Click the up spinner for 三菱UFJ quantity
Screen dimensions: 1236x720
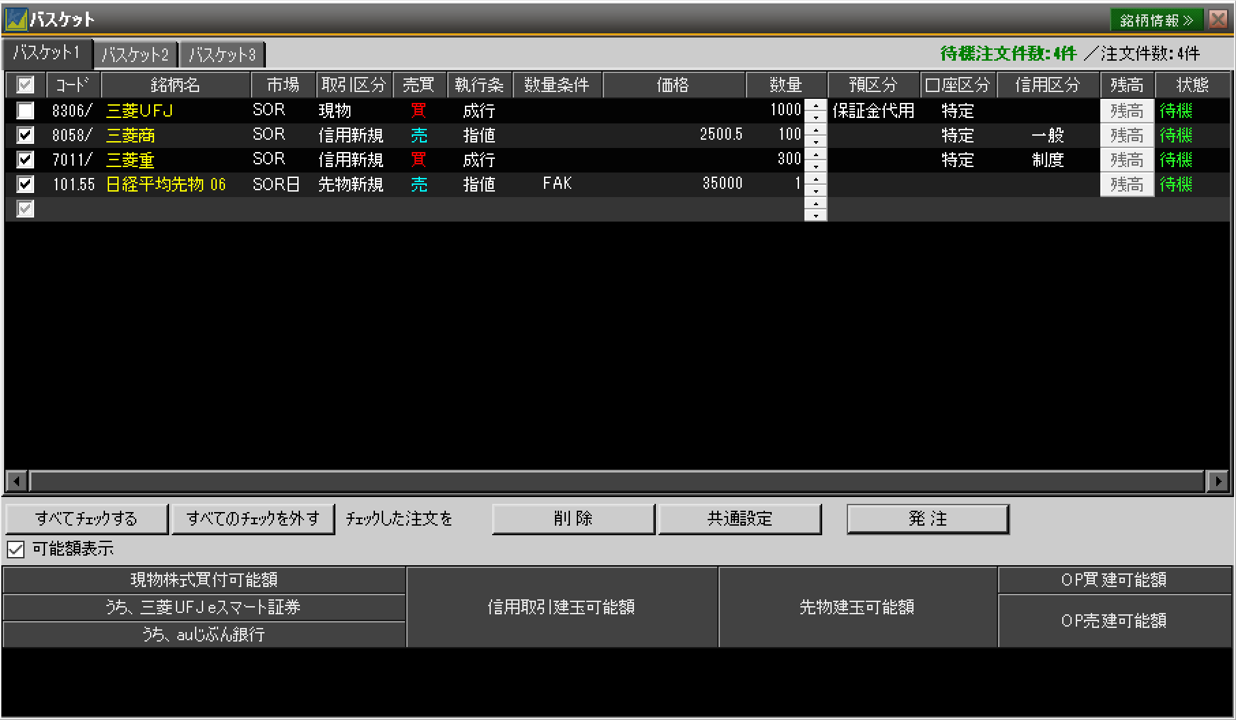coord(816,105)
